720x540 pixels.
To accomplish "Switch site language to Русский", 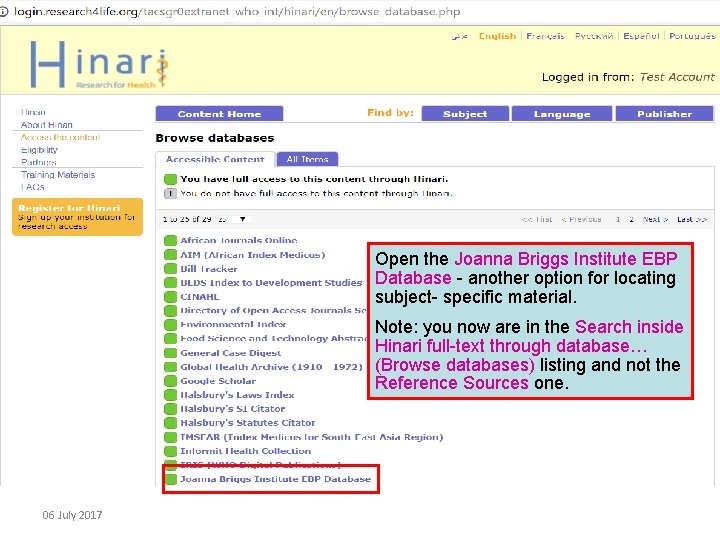I will (594, 36).
